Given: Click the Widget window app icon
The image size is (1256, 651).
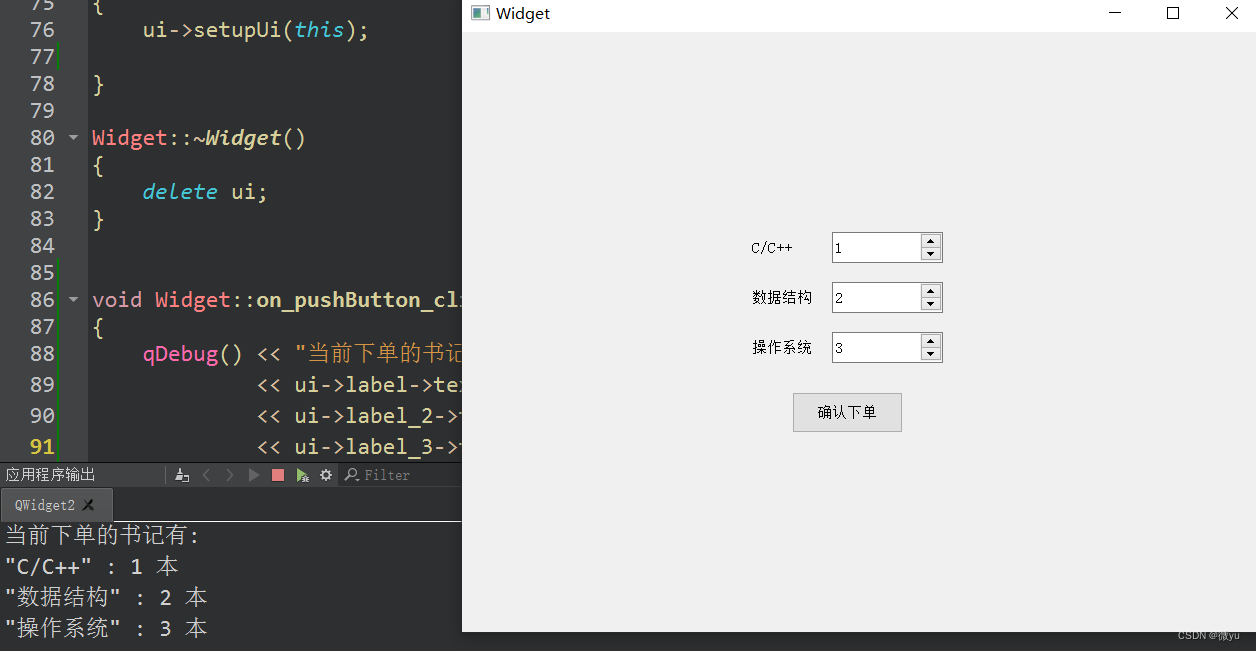Looking at the screenshot, I should pyautogui.click(x=480, y=13).
